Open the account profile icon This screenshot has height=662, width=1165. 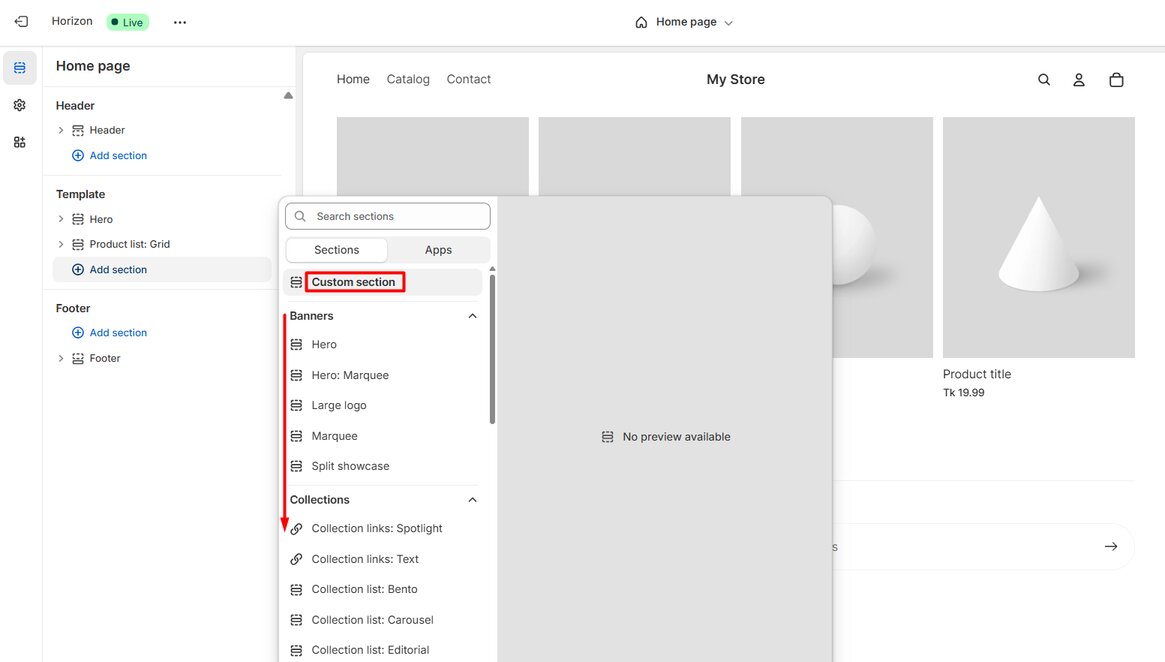(1079, 79)
